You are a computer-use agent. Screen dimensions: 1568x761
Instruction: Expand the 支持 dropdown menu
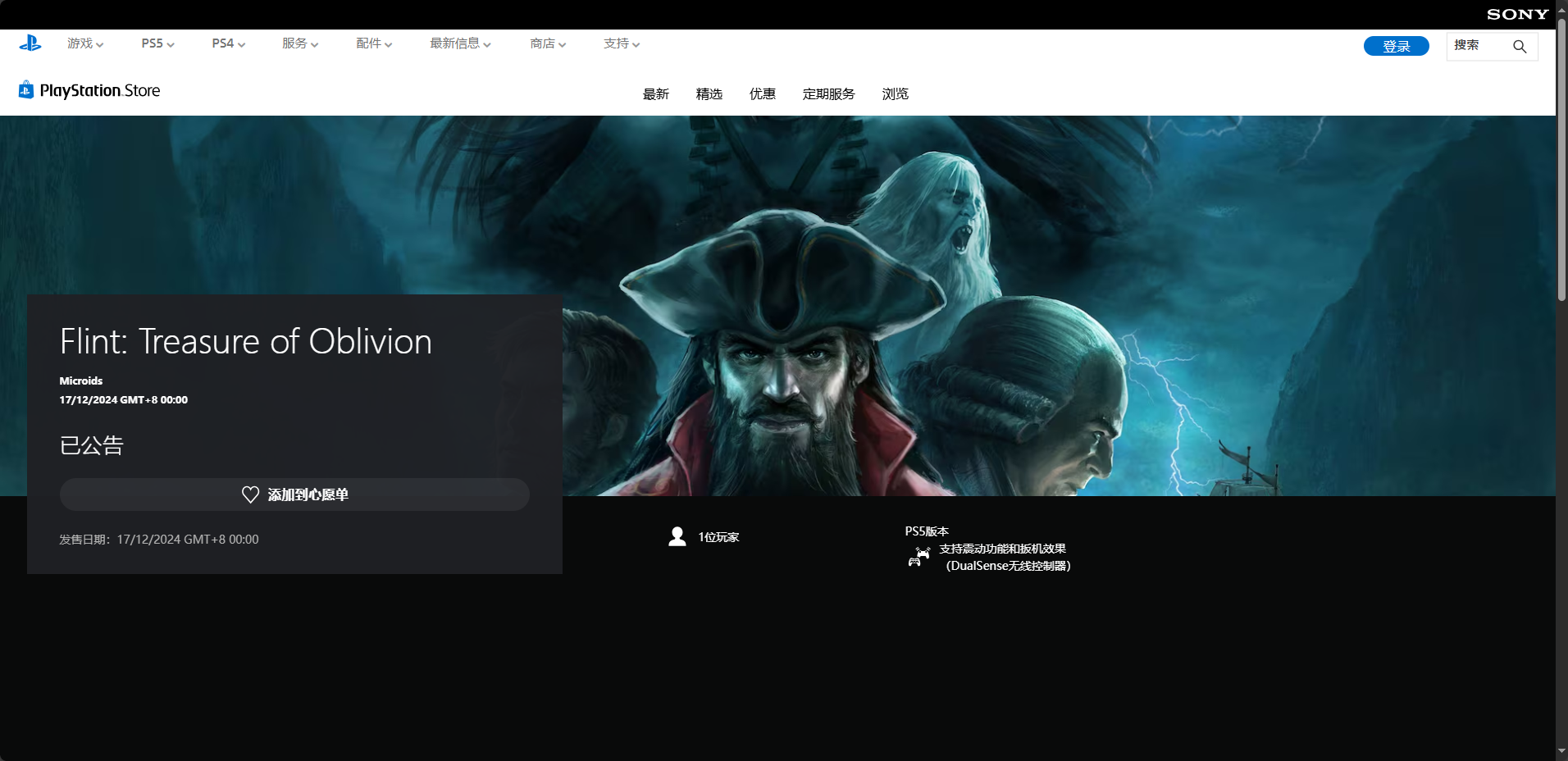(x=622, y=43)
